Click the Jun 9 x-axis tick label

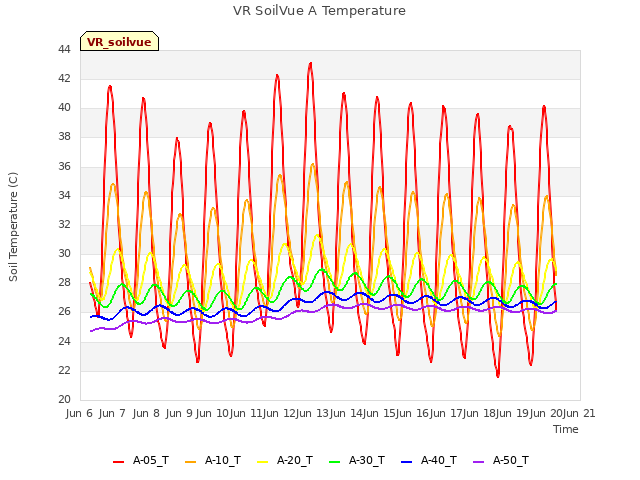tap(179, 413)
